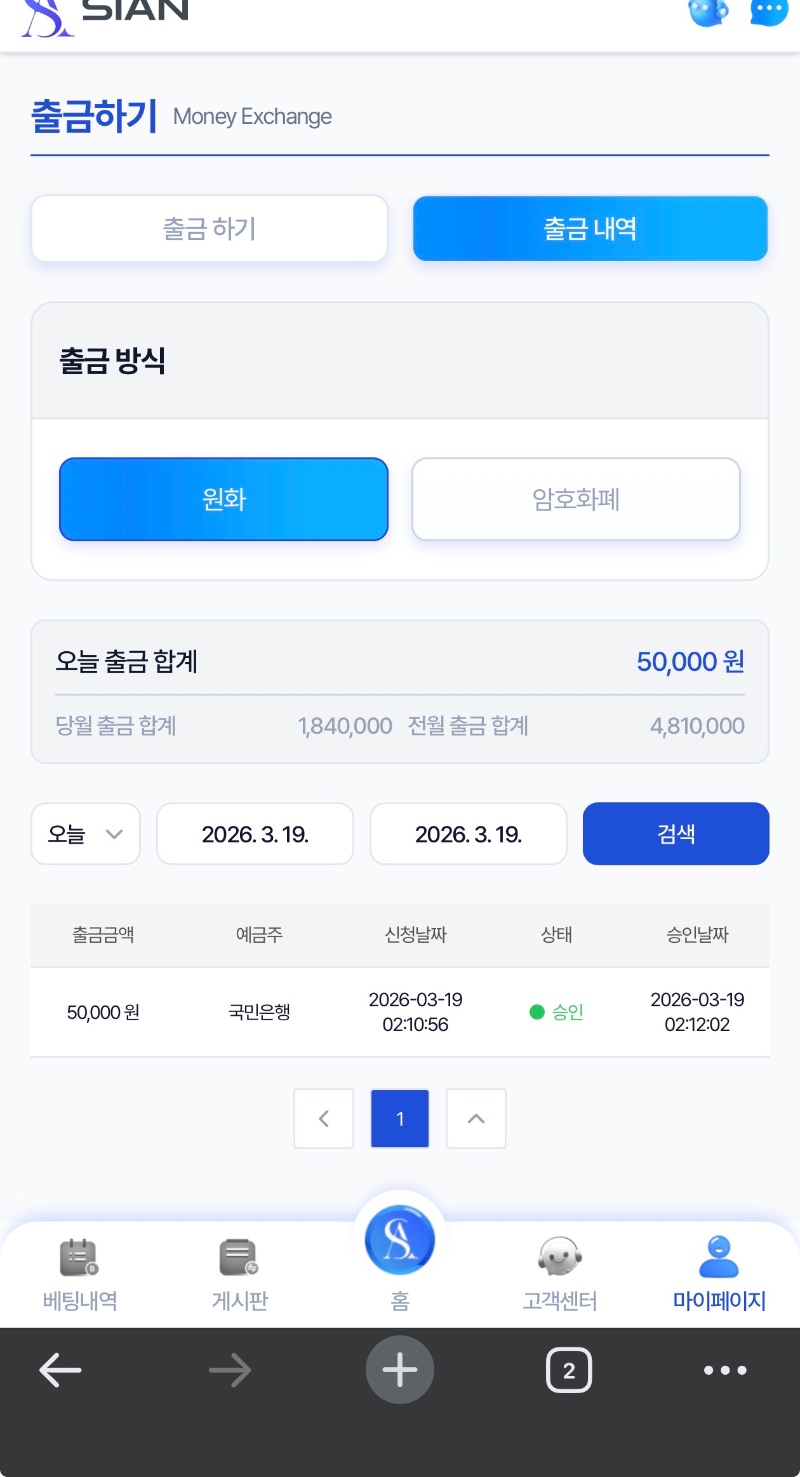Image resolution: width=800 pixels, height=1477 pixels.
Task: Open 마이페이지 profile icon
Action: coord(719,1257)
